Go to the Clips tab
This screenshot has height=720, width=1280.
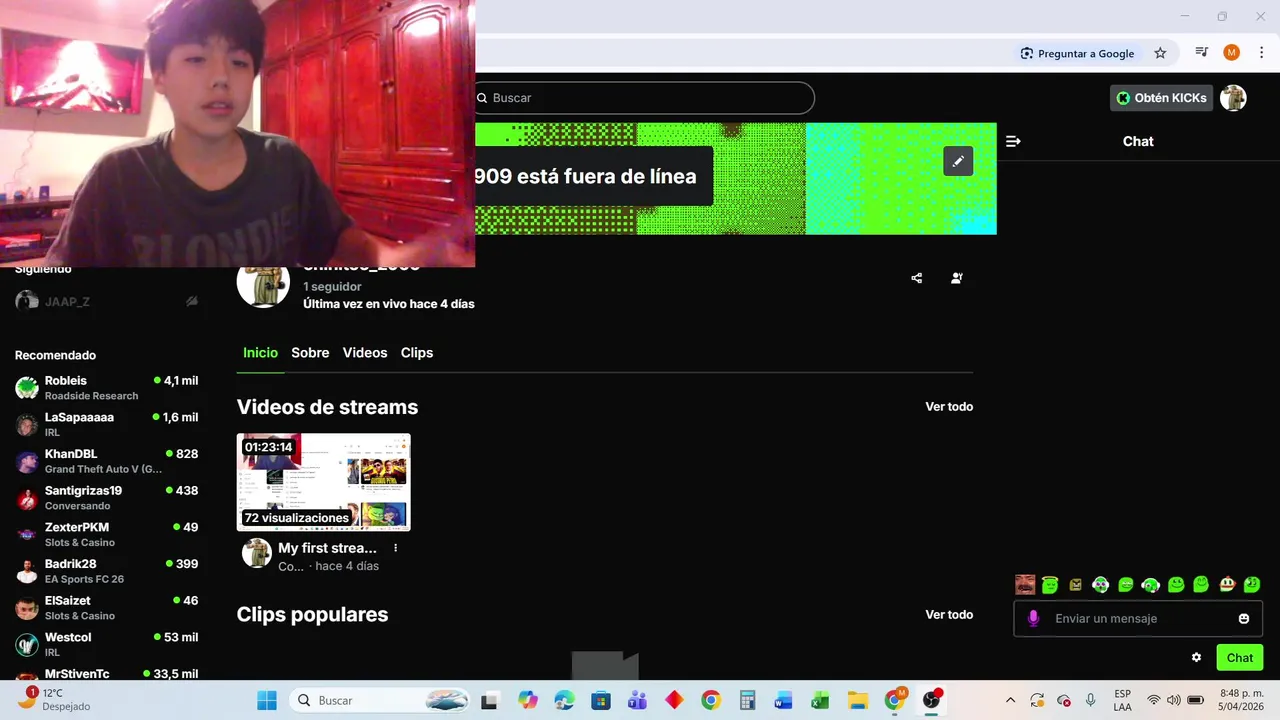click(417, 353)
